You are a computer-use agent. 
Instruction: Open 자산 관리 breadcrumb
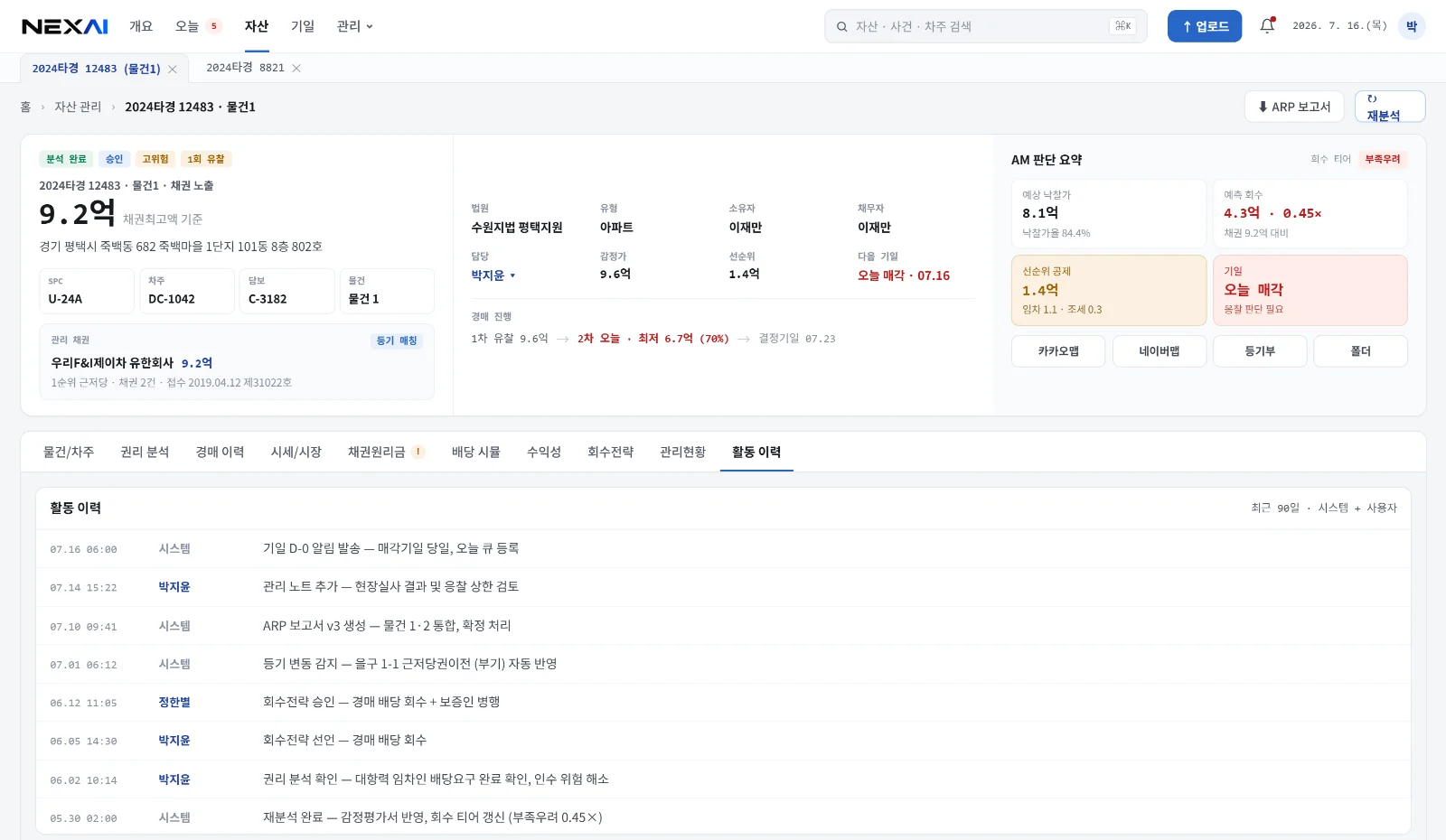78,107
